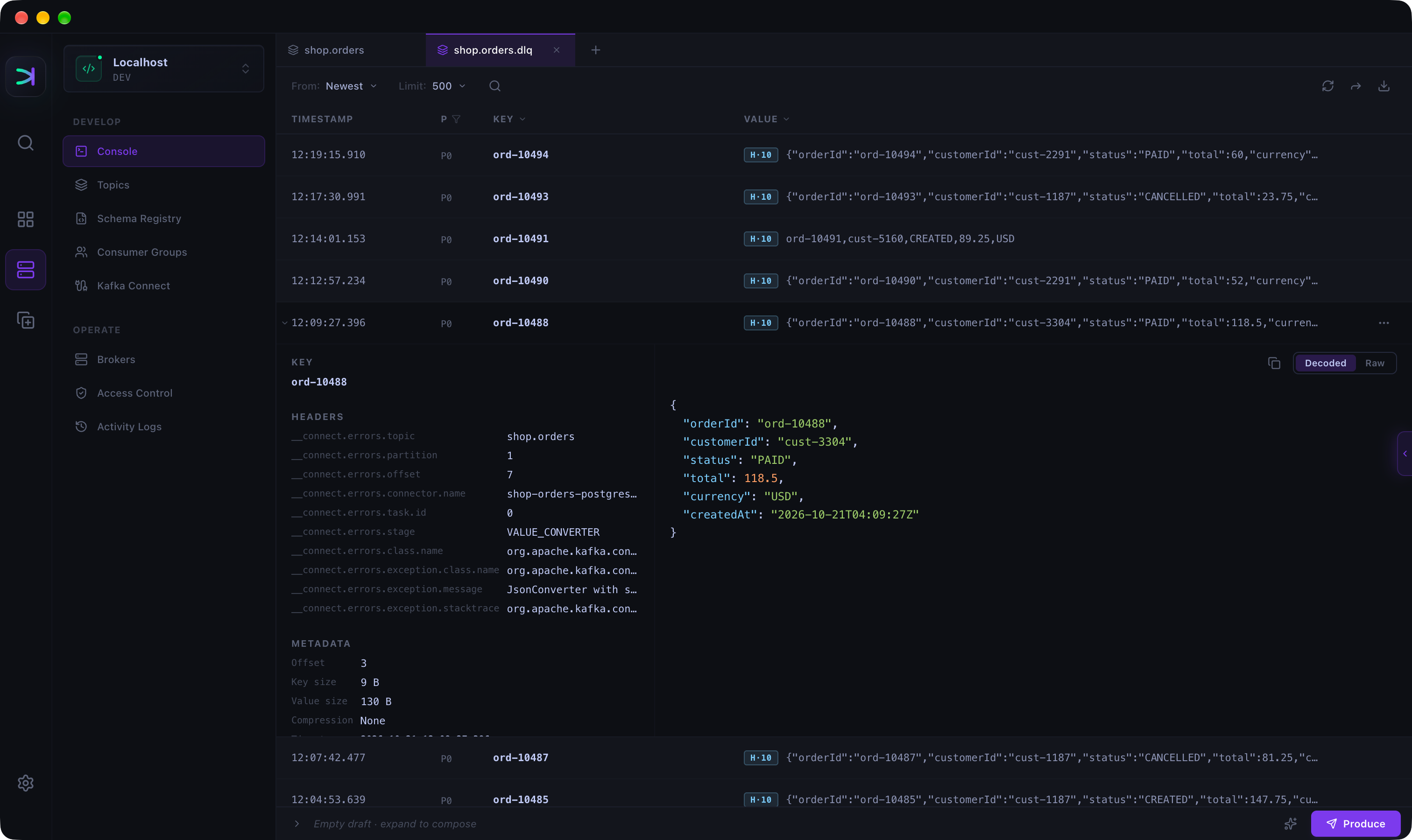This screenshot has height=840, width=1412.
Task: Click the ord-10488 key in detail panel
Action: [x=319, y=382]
